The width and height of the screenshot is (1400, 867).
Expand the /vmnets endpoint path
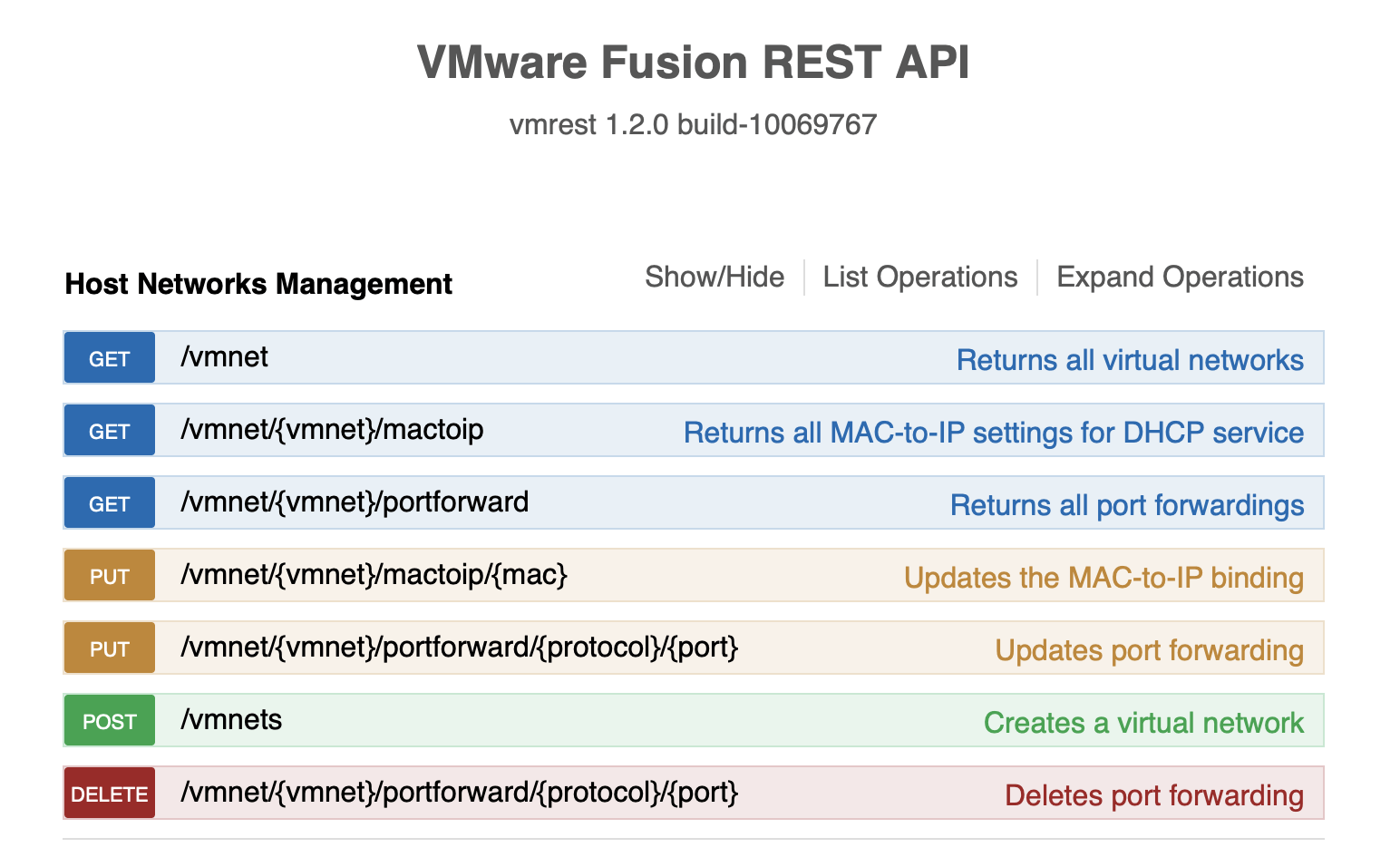(x=231, y=719)
